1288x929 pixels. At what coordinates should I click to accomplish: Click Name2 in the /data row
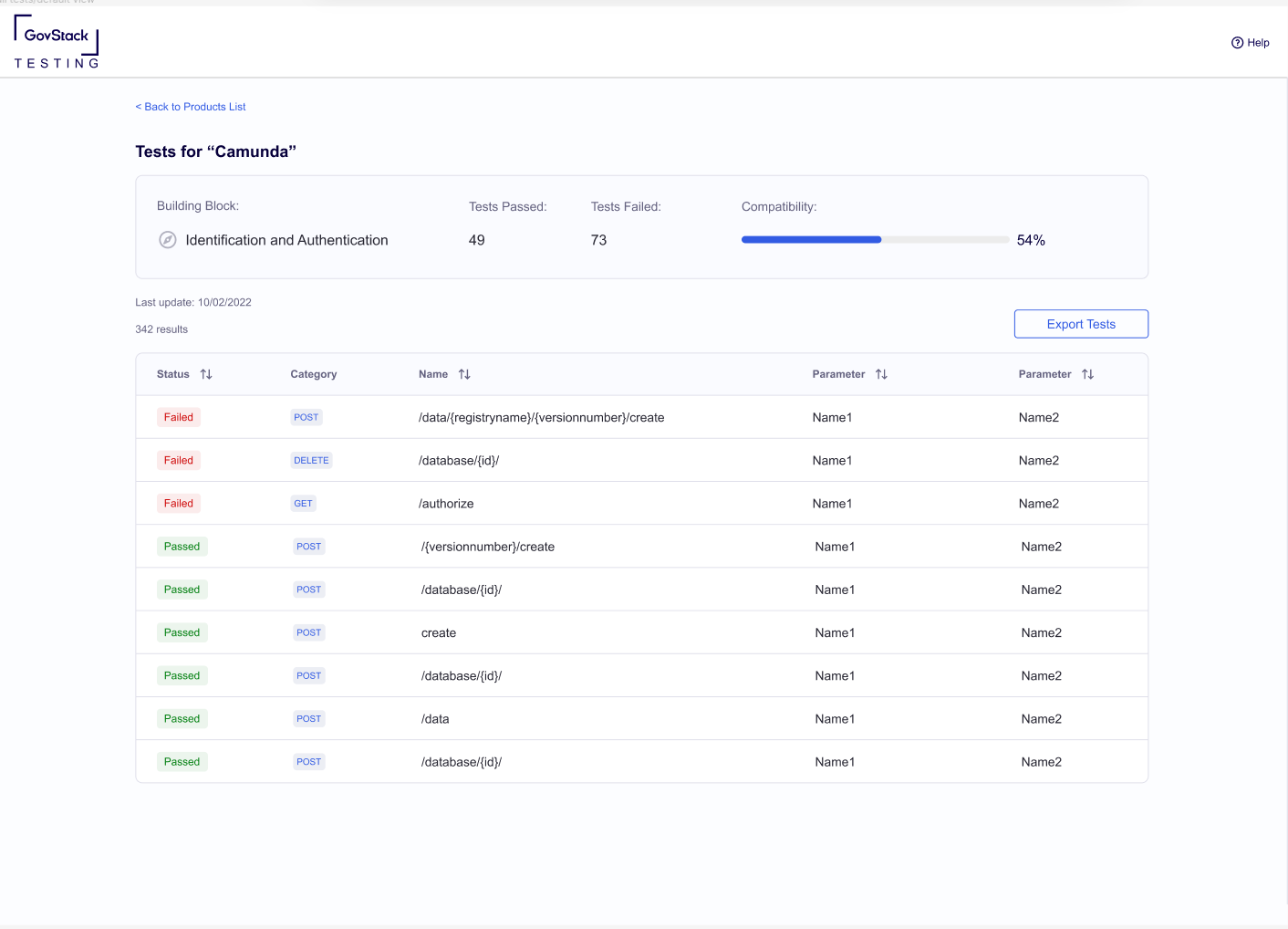(1041, 718)
